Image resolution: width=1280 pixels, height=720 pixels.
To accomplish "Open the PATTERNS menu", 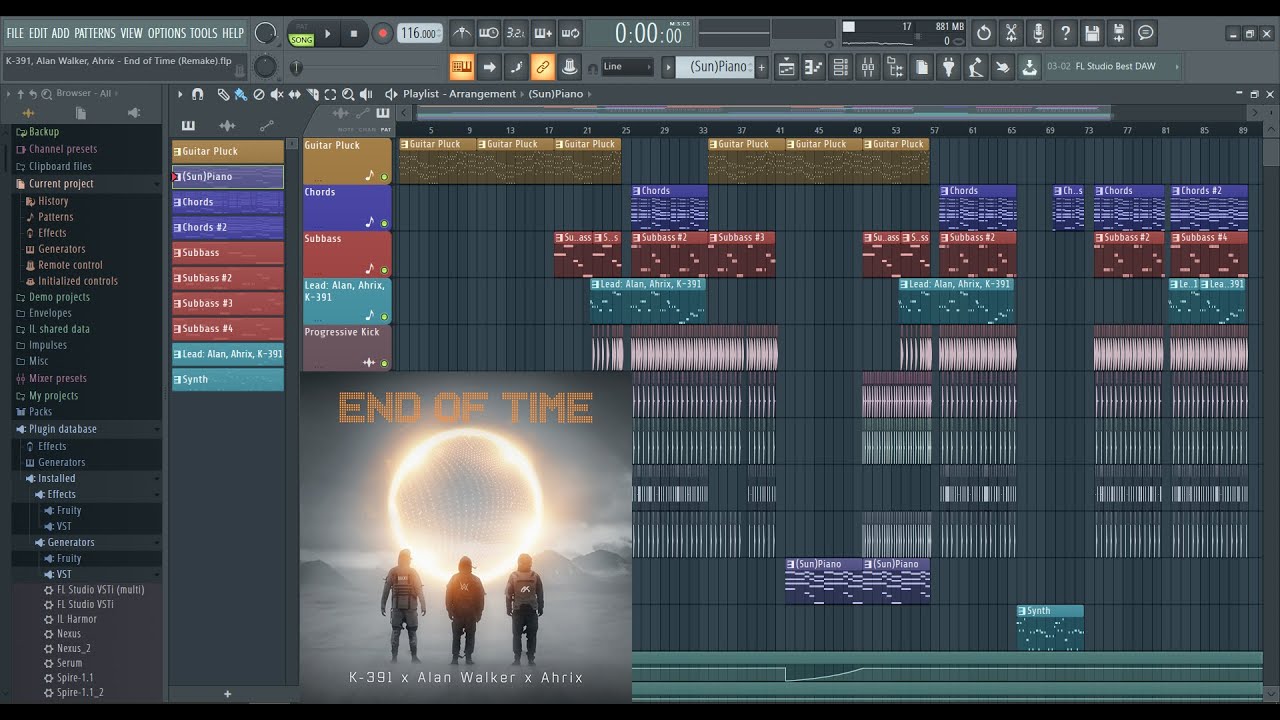I will pyautogui.click(x=95, y=33).
